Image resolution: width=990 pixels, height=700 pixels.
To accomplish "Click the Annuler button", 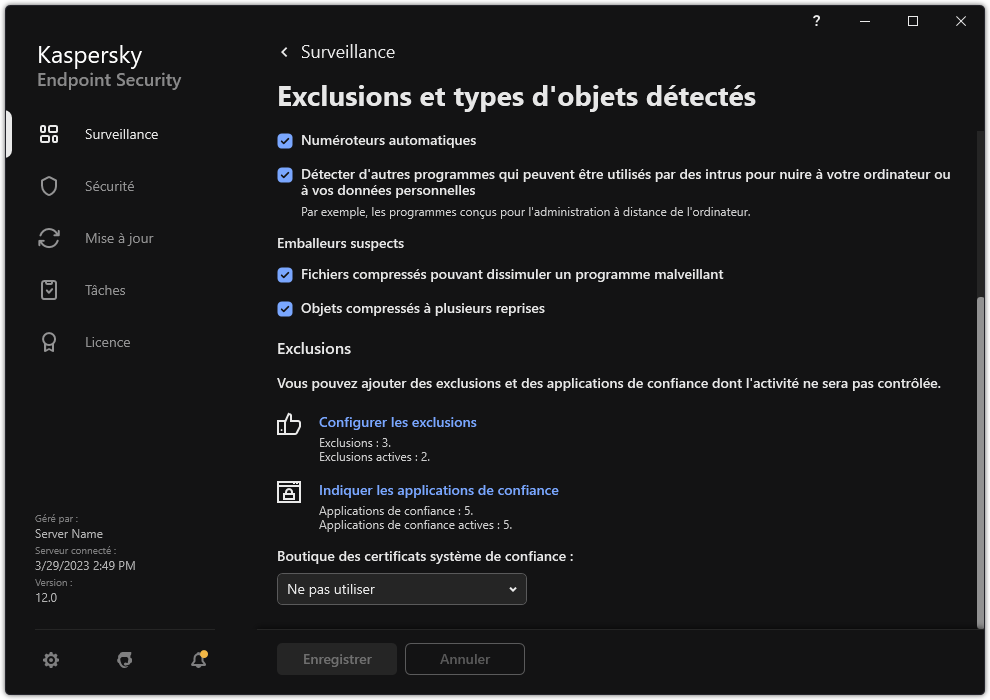I will [464, 659].
